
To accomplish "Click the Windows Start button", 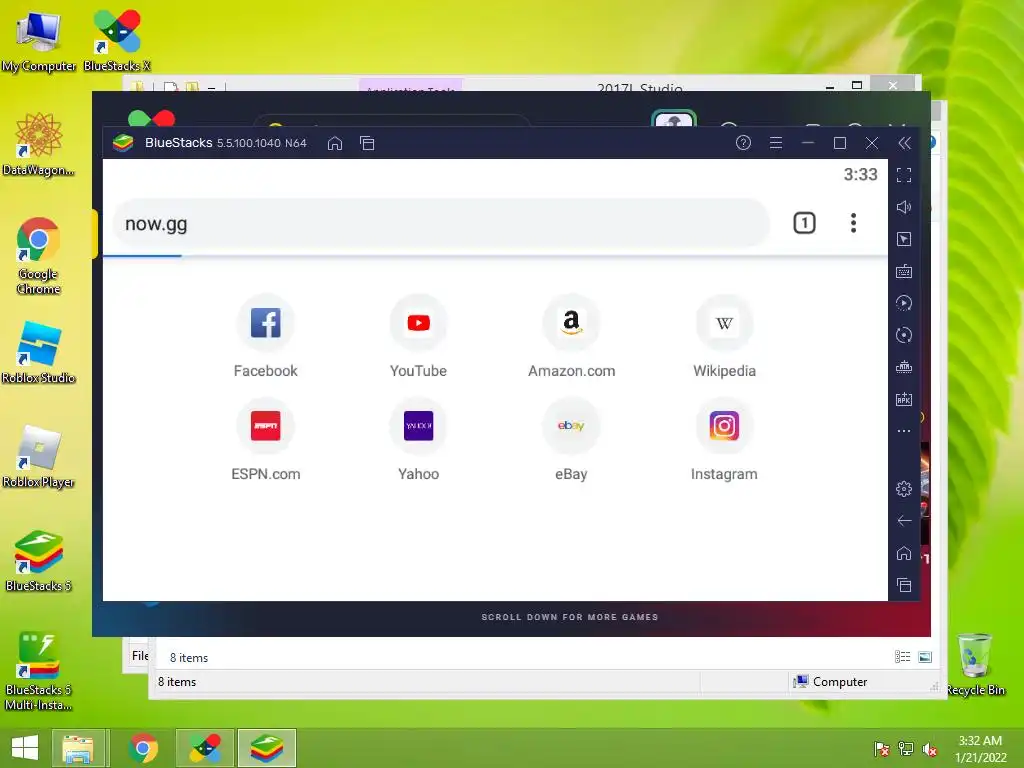I will point(25,747).
